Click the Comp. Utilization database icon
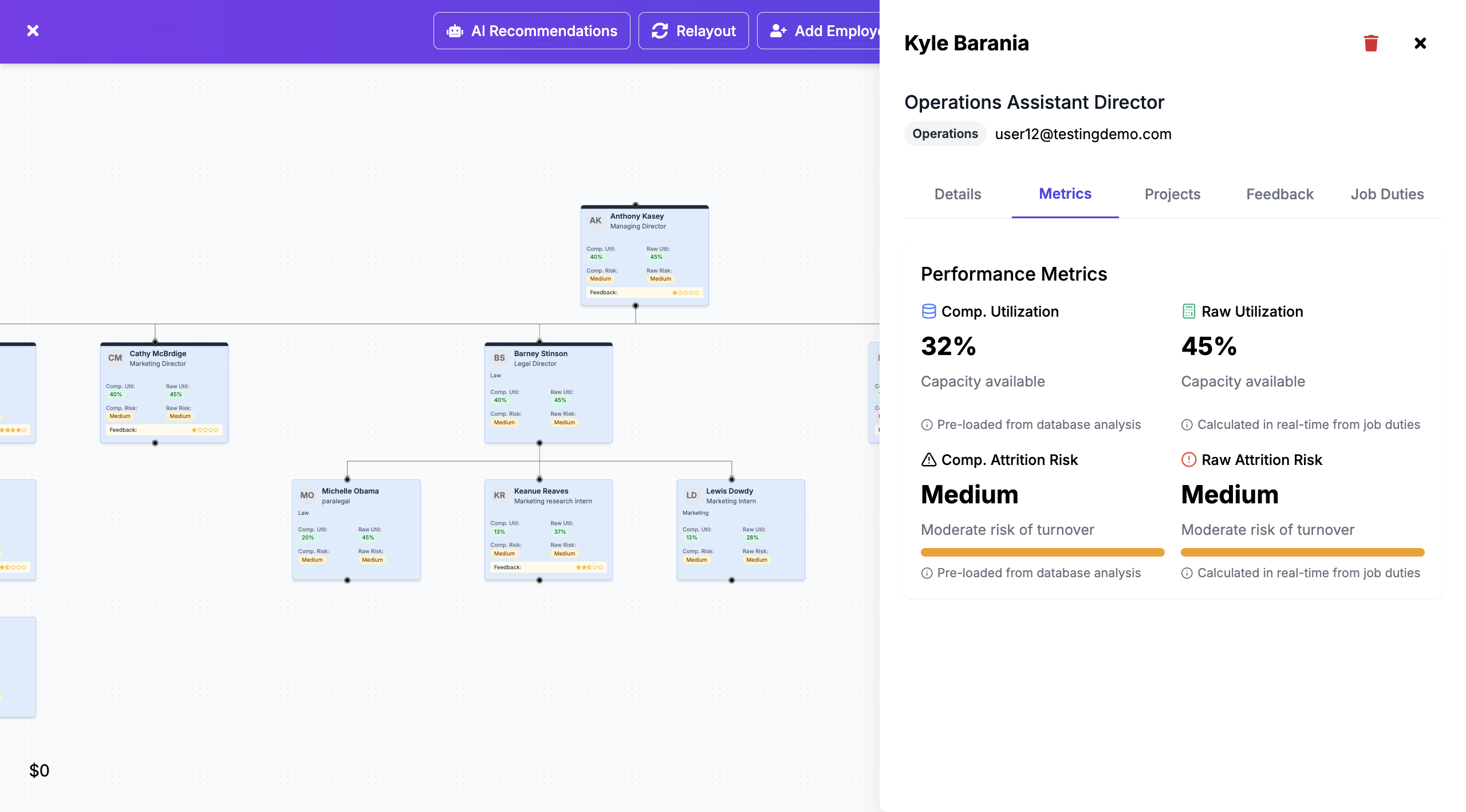 coord(928,311)
